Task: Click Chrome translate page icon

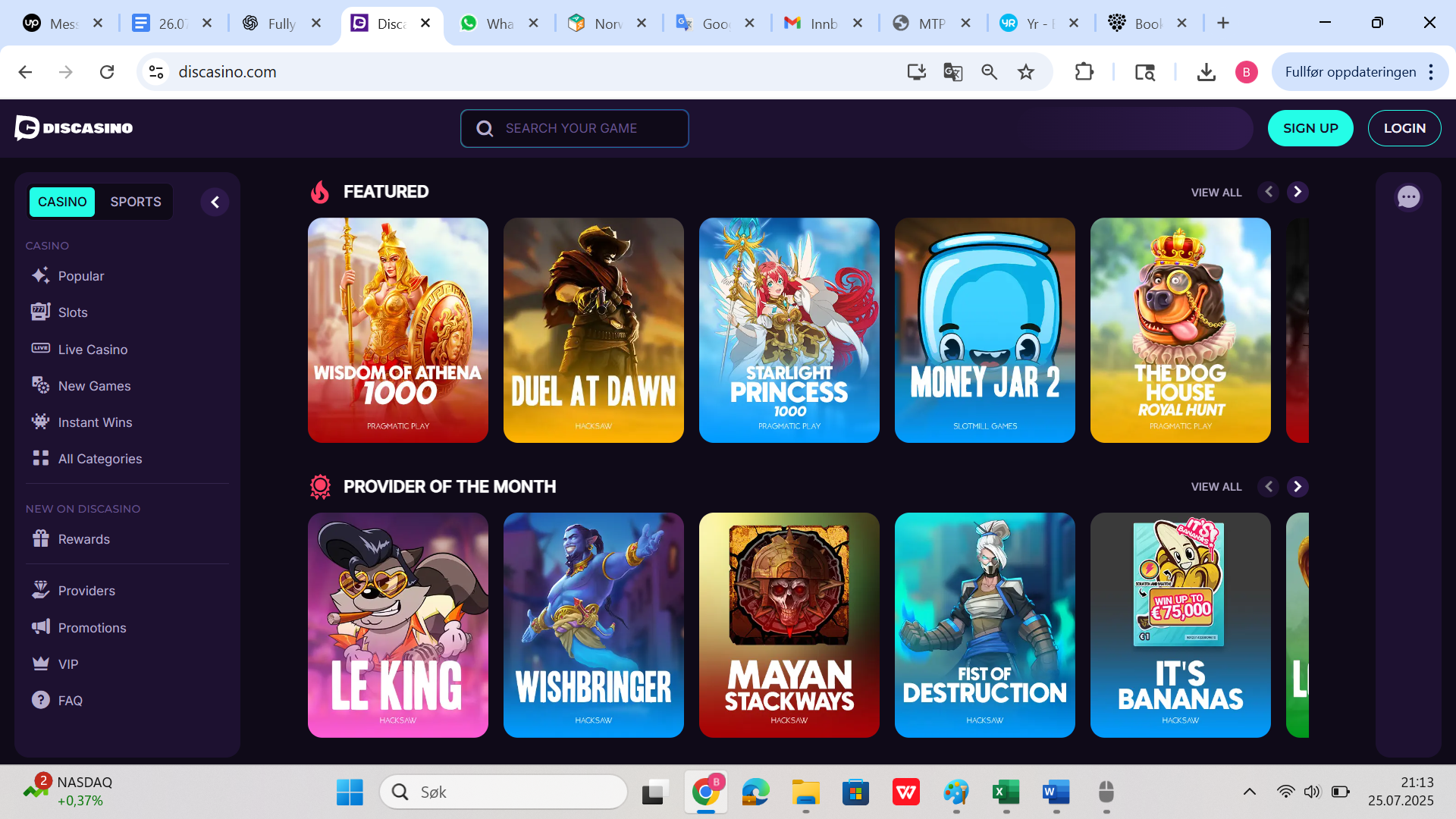Action: (952, 72)
